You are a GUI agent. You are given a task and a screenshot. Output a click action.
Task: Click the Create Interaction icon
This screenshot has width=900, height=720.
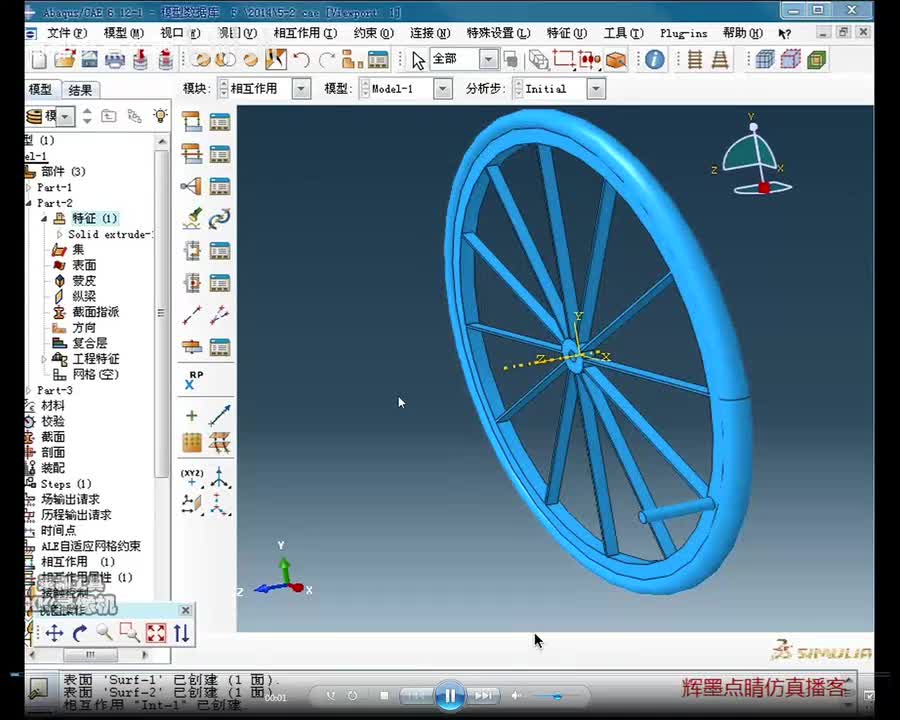(x=192, y=122)
